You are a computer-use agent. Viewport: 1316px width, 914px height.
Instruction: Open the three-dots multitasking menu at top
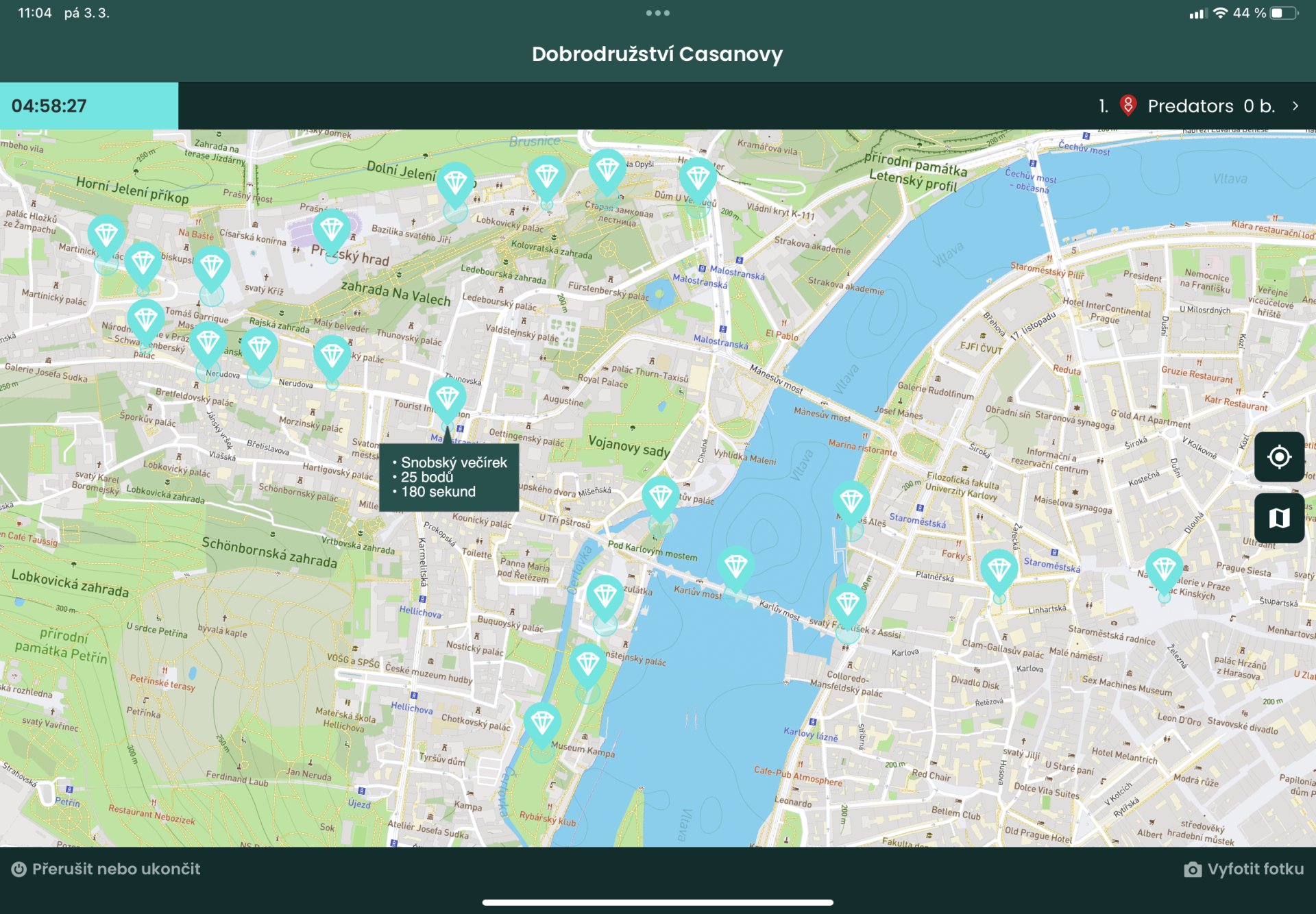click(657, 13)
